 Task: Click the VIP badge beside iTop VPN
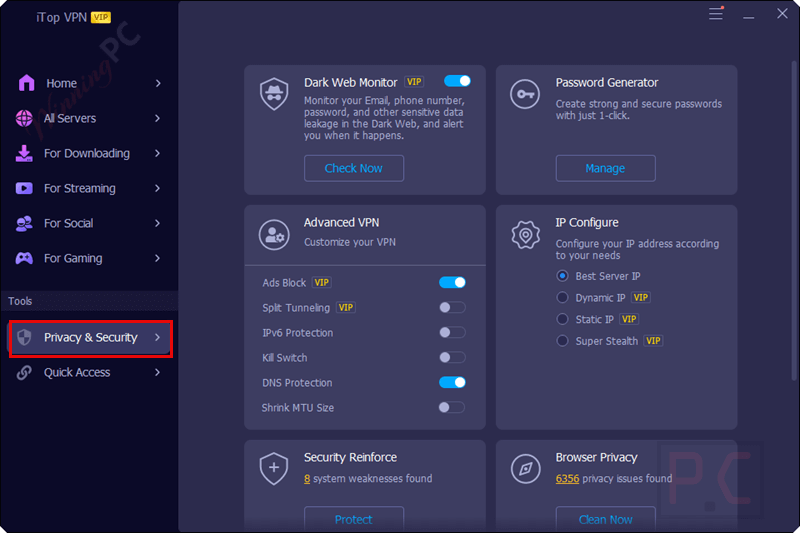click(101, 17)
